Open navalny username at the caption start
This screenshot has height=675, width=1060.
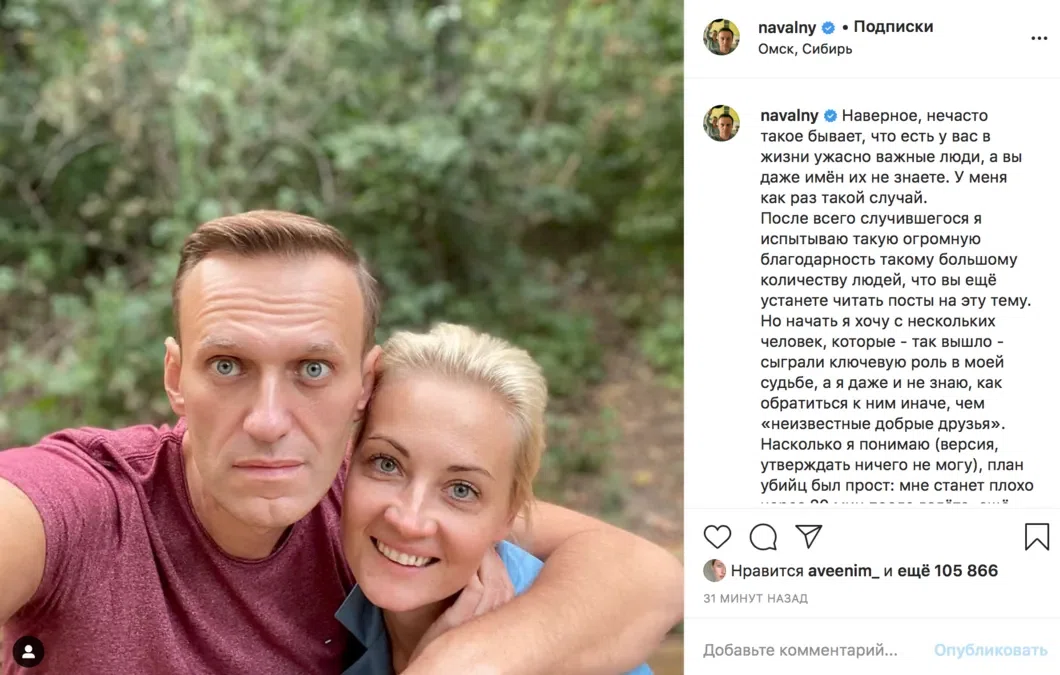[x=788, y=115]
